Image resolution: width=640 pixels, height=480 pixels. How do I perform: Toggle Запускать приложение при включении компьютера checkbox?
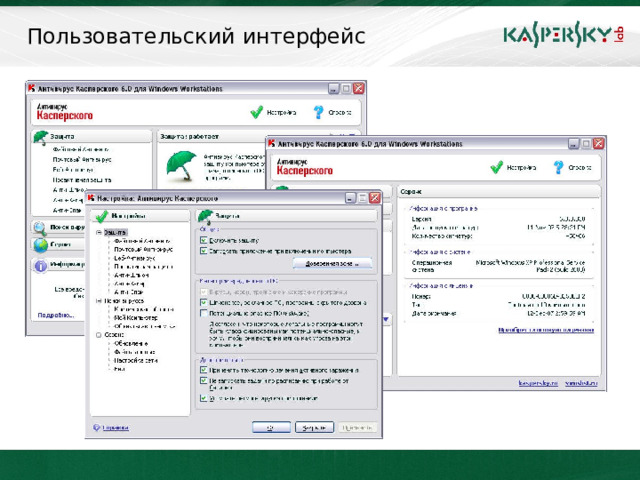click(203, 251)
